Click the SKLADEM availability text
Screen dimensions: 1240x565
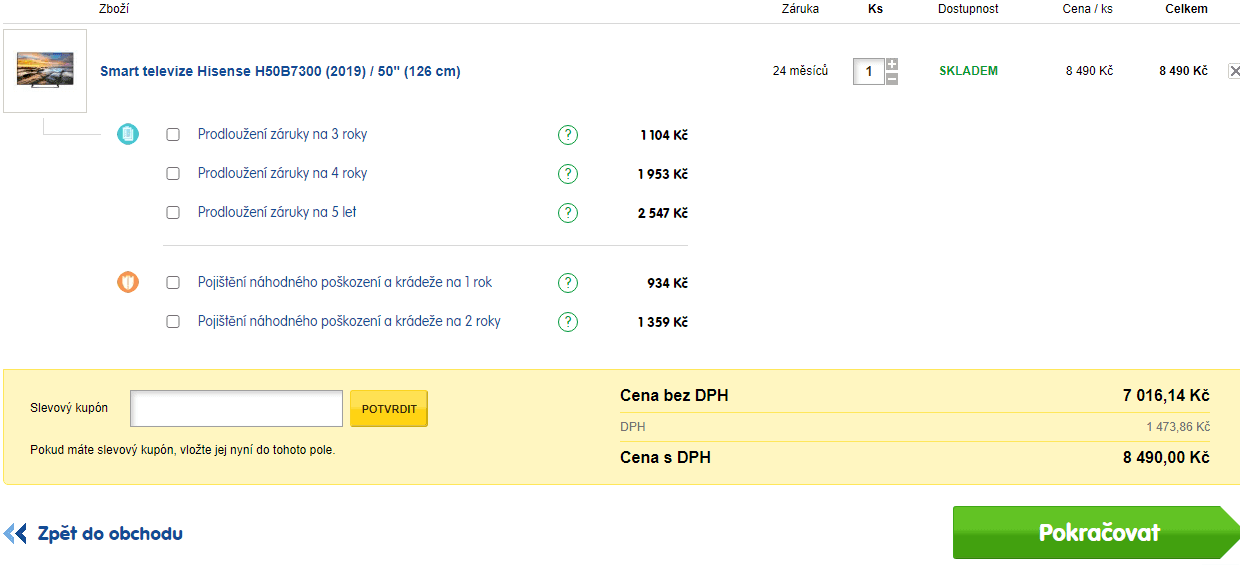(968, 71)
